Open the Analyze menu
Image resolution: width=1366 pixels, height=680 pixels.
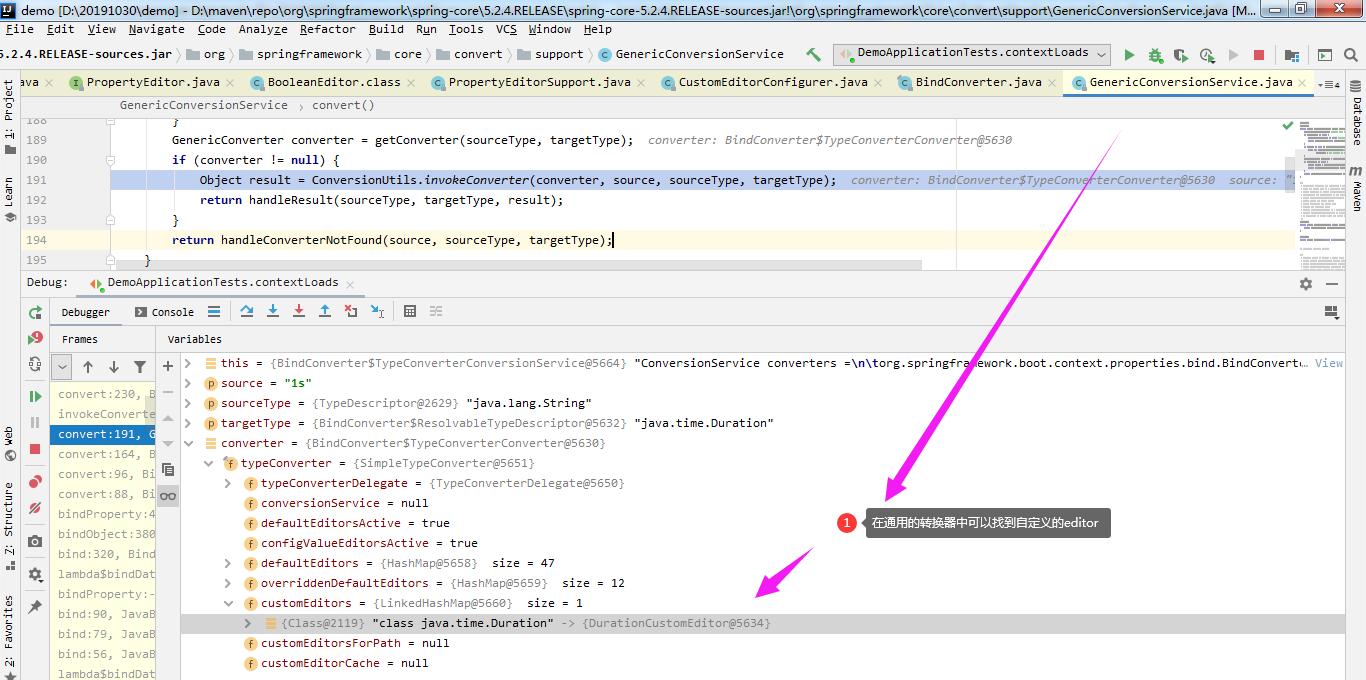point(263,29)
